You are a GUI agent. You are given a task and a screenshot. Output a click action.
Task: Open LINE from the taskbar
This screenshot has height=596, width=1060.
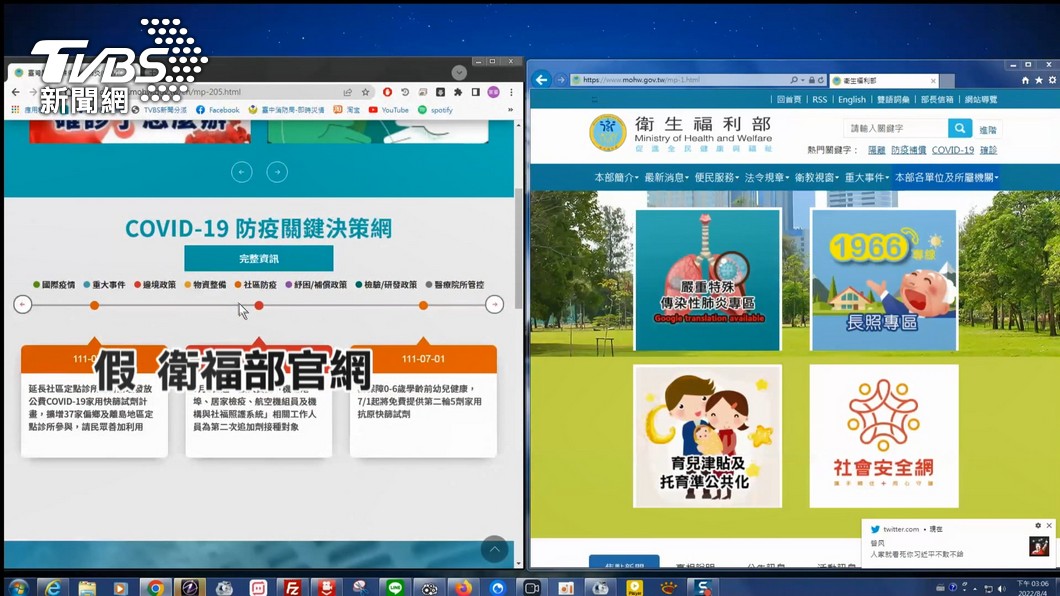(395, 588)
